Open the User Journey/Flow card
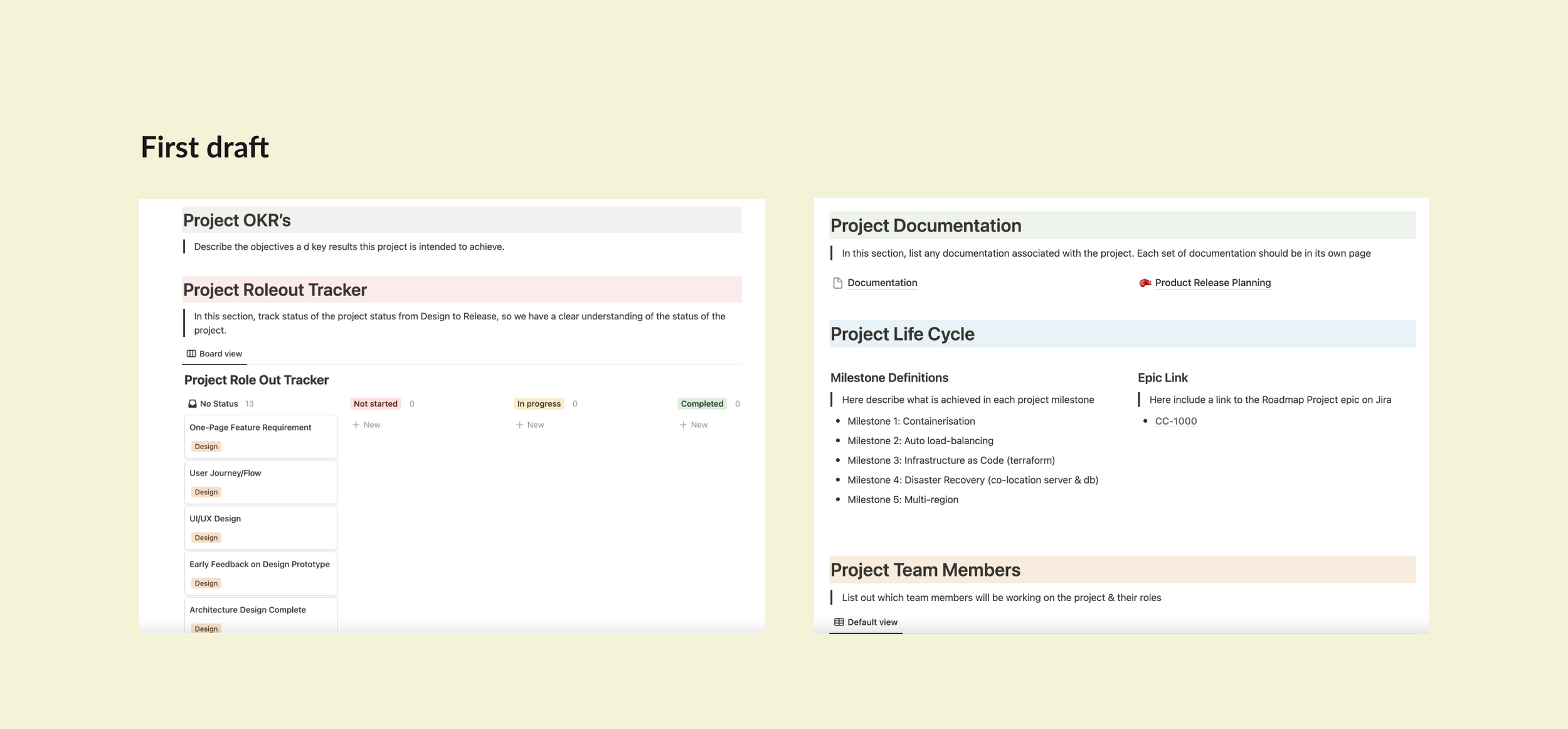 click(x=225, y=473)
